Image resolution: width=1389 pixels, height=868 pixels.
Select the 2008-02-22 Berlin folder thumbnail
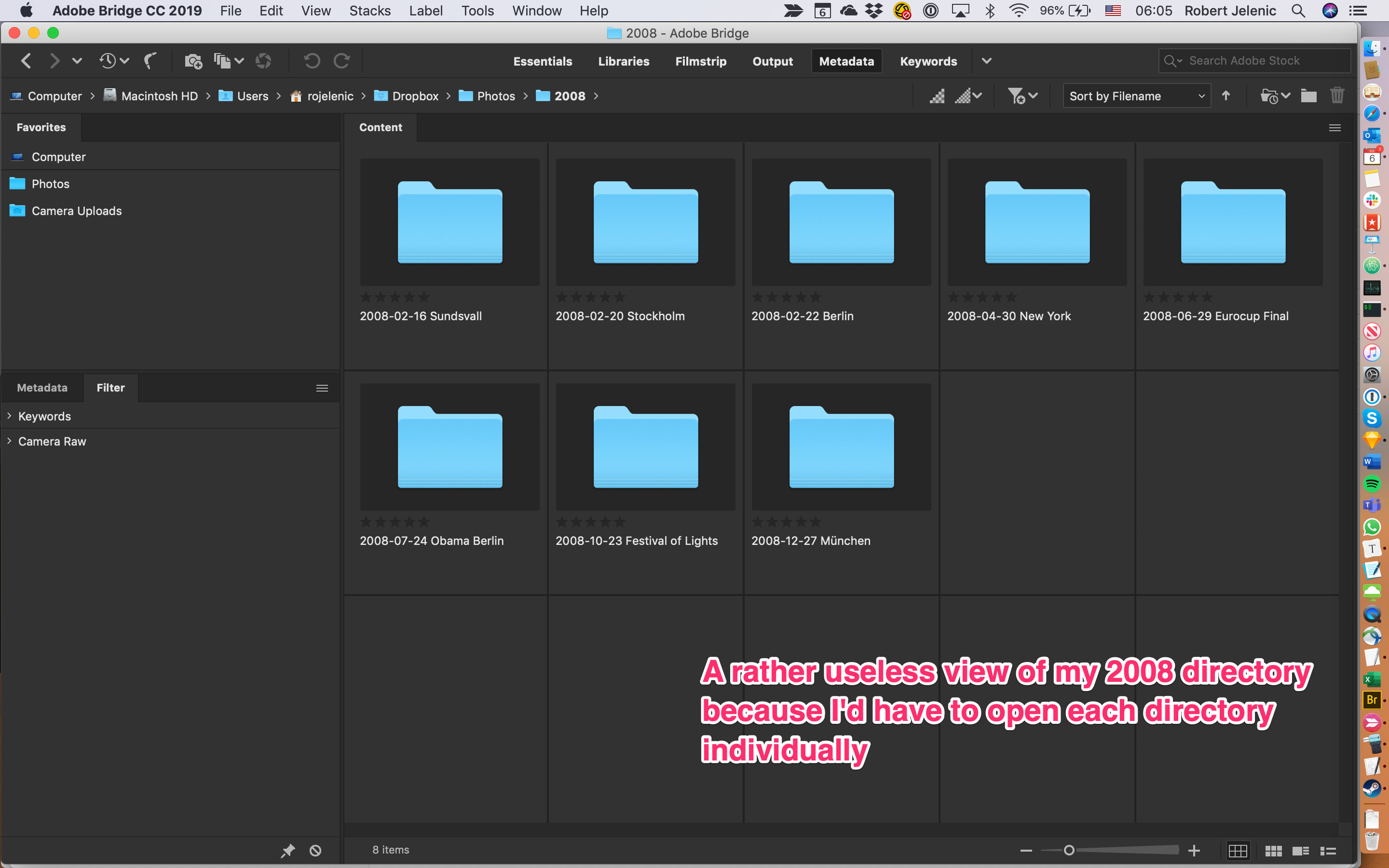point(842,222)
